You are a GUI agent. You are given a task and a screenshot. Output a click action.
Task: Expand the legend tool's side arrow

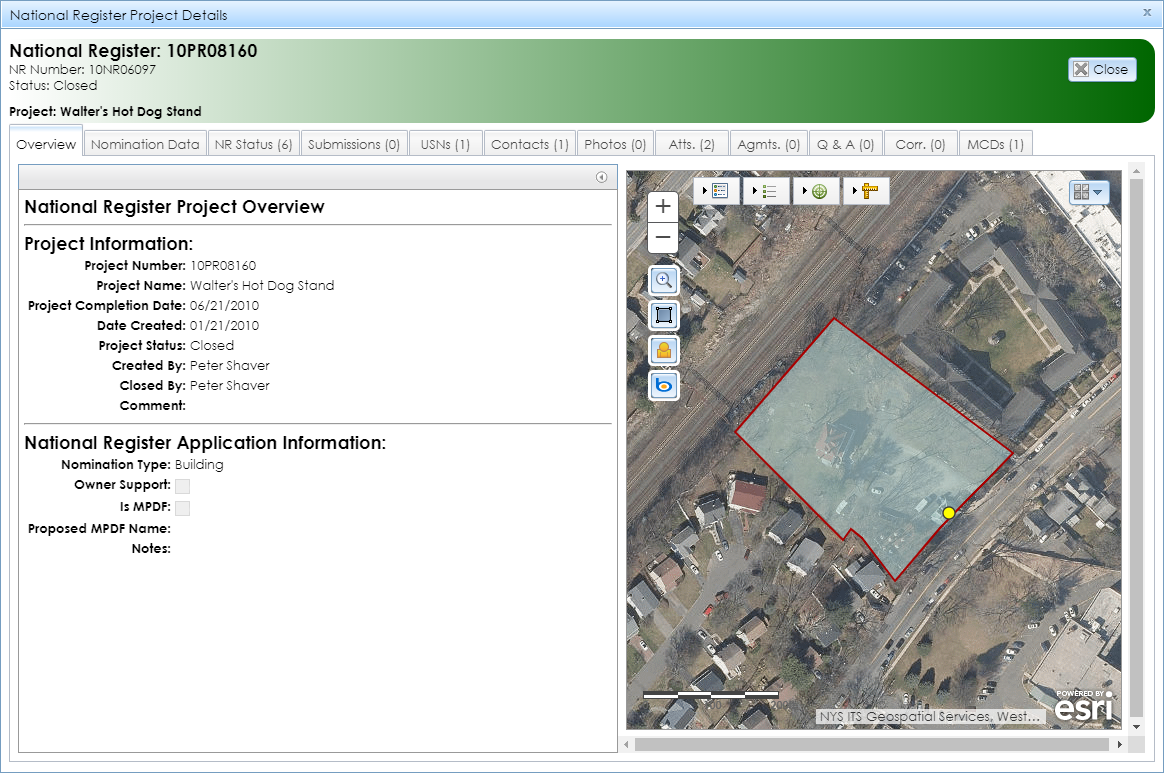point(703,192)
